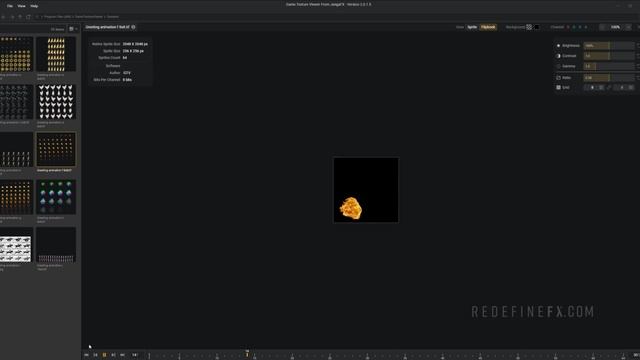Click the fireball flipbook preview
Screen dimensions: 640x360
366,190
